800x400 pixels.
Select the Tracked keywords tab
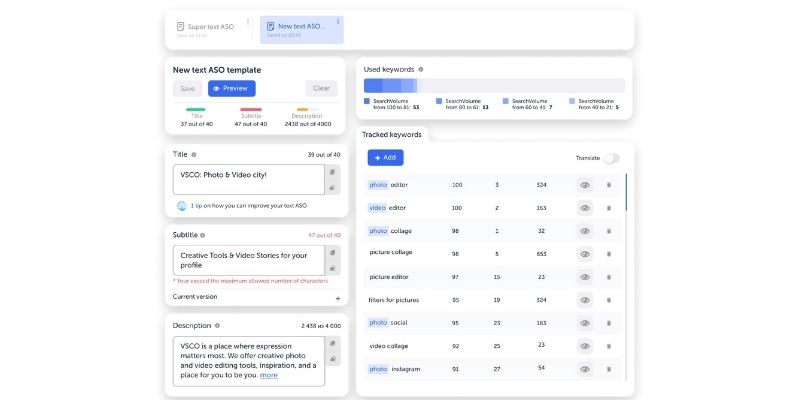click(391, 134)
